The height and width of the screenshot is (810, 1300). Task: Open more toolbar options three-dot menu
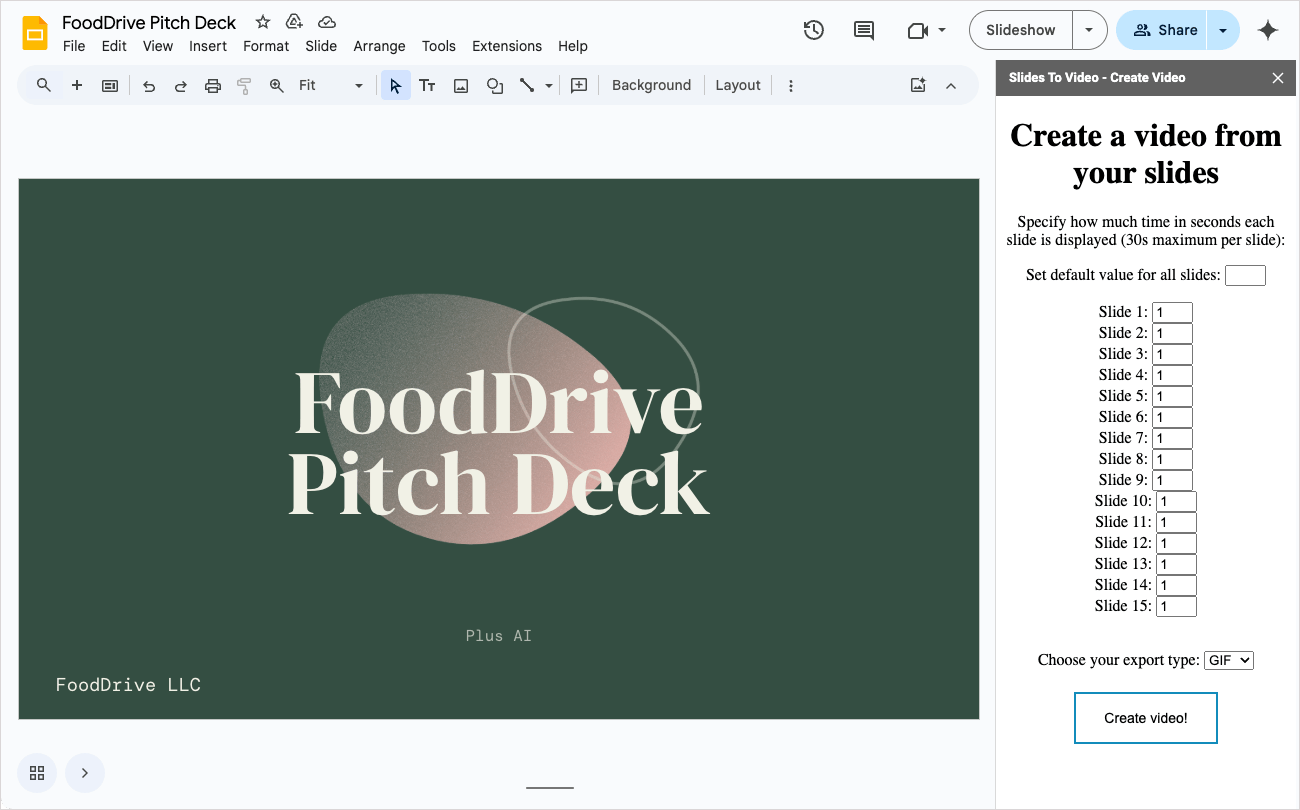791,85
